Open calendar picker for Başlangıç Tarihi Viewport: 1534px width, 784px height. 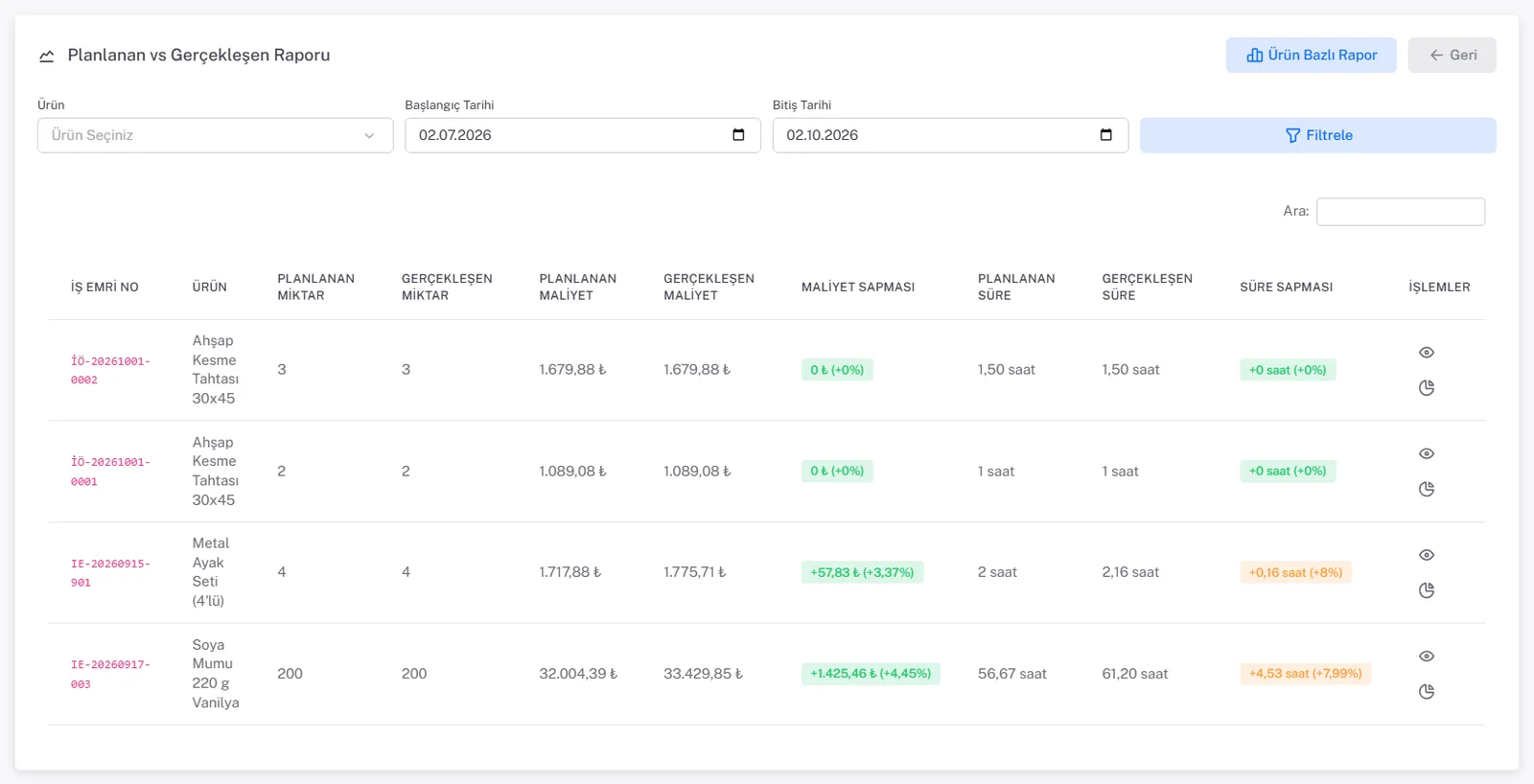click(738, 135)
